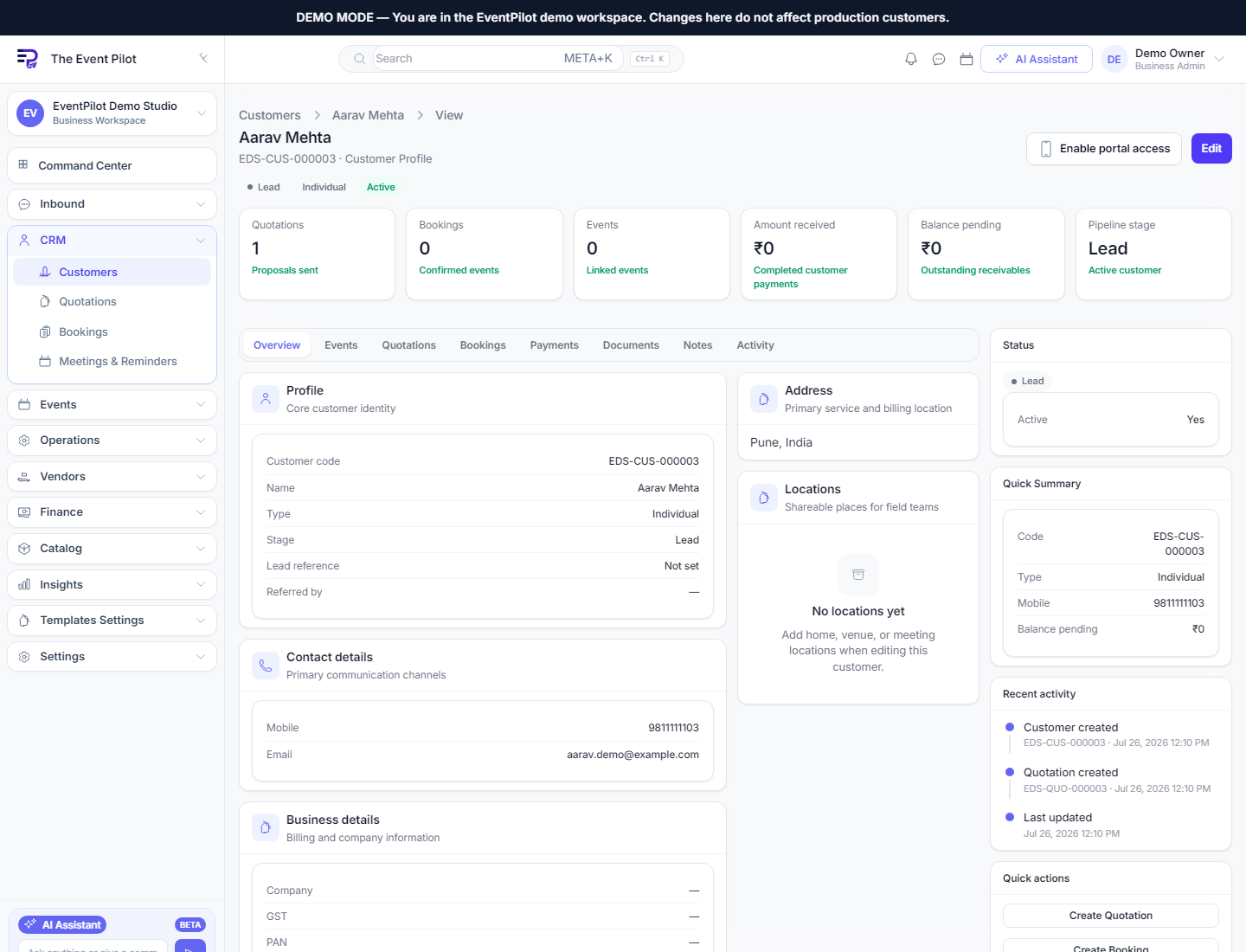Click the Business details card icon
Viewport: 1246px width, 952px height.
click(266, 828)
